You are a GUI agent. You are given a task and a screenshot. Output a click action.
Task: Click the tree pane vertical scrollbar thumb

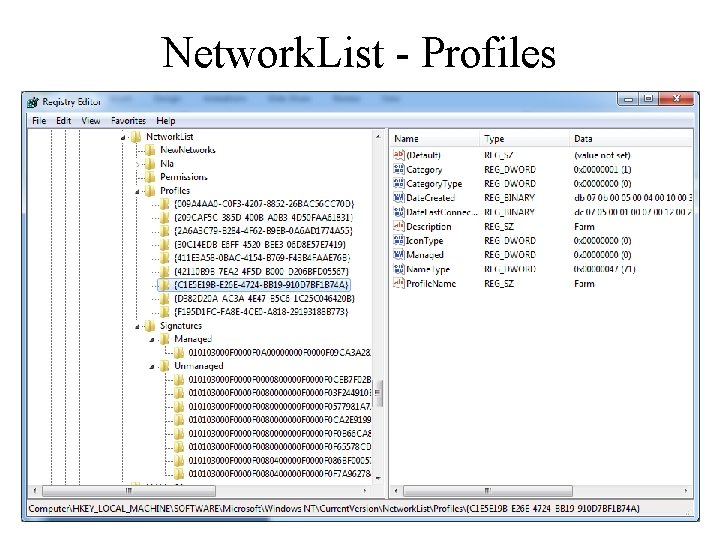coord(378,393)
